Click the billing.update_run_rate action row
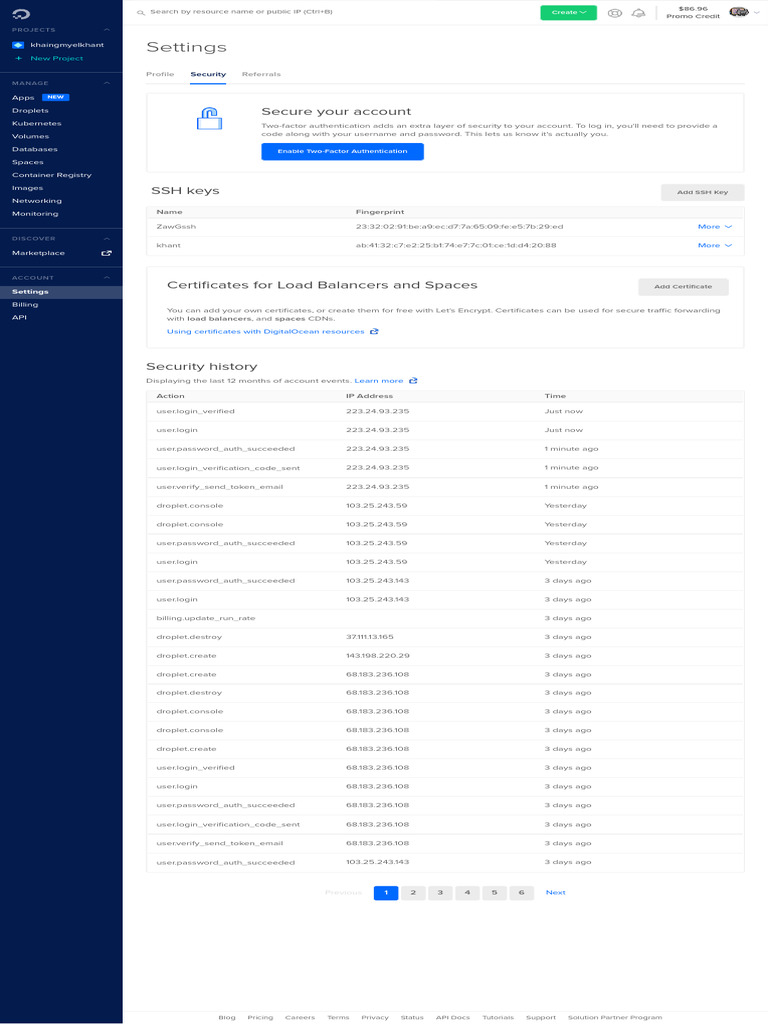 pos(445,618)
